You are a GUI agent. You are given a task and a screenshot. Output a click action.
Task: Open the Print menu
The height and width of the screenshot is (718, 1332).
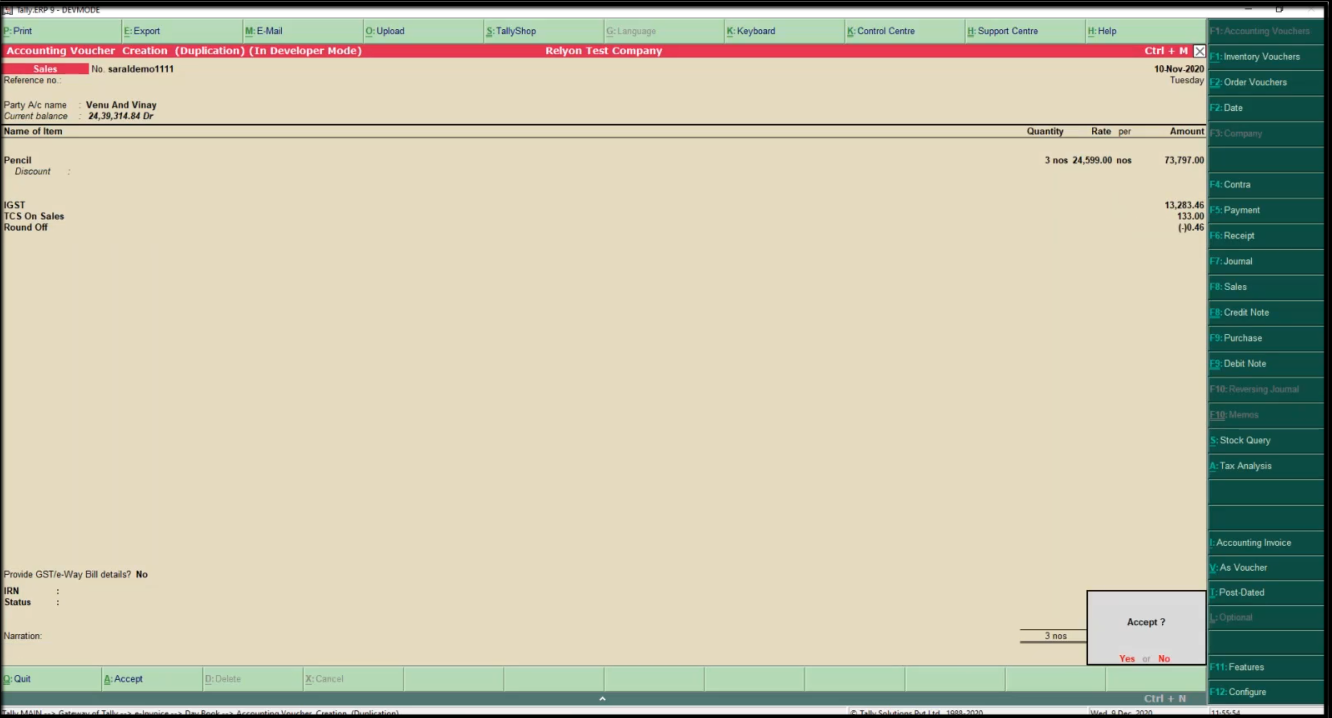(60, 31)
